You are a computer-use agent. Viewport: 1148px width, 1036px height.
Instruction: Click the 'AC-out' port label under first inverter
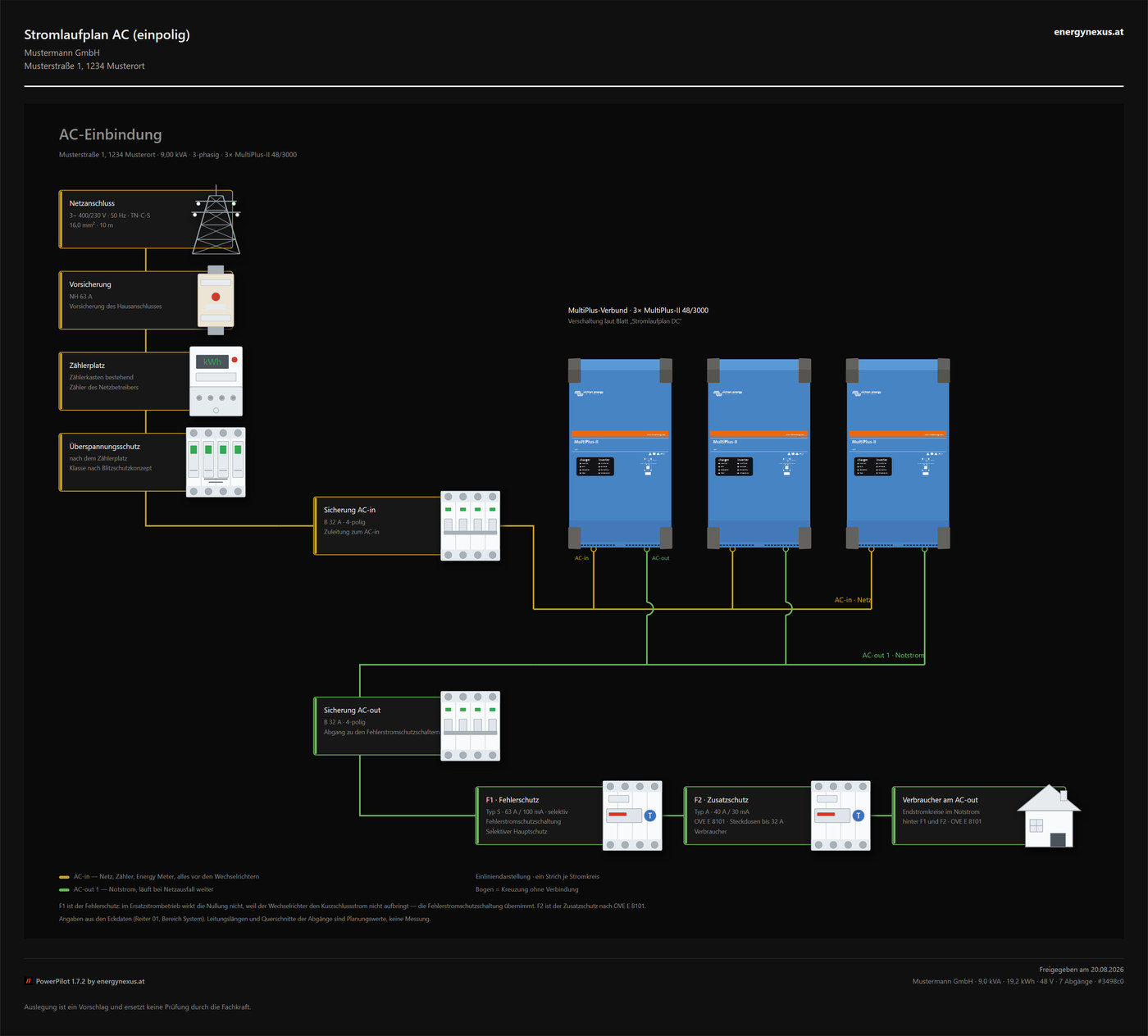click(x=660, y=558)
